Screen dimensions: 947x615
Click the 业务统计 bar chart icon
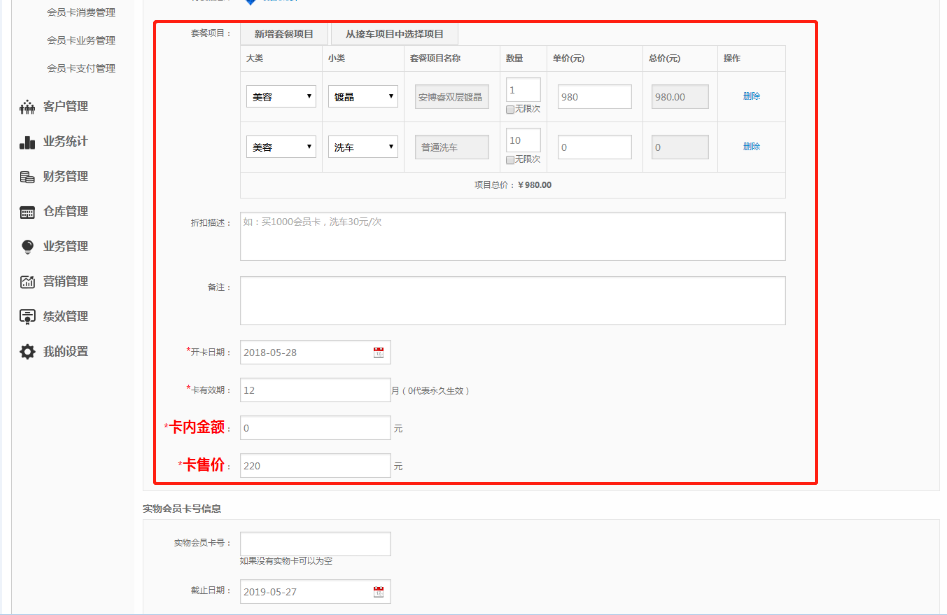pyautogui.click(x=28, y=142)
